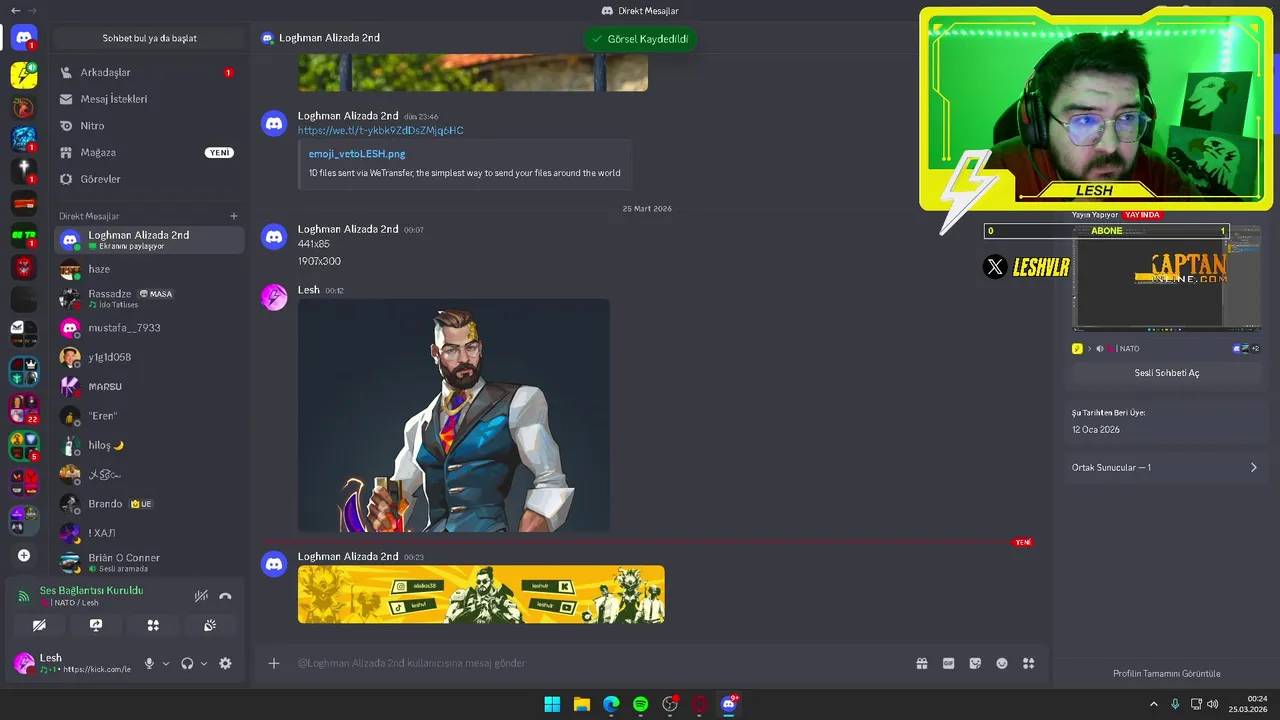Open the DM with ! XAJI
The image size is (1280, 720).
(x=148, y=533)
